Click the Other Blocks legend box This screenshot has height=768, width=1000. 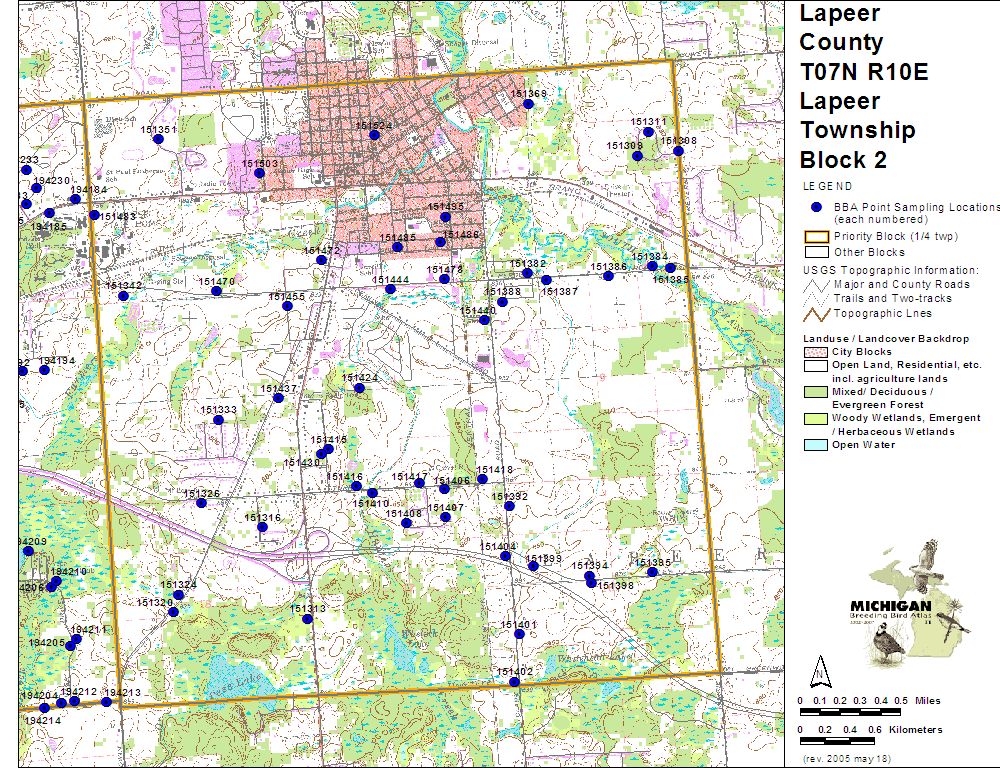point(816,252)
